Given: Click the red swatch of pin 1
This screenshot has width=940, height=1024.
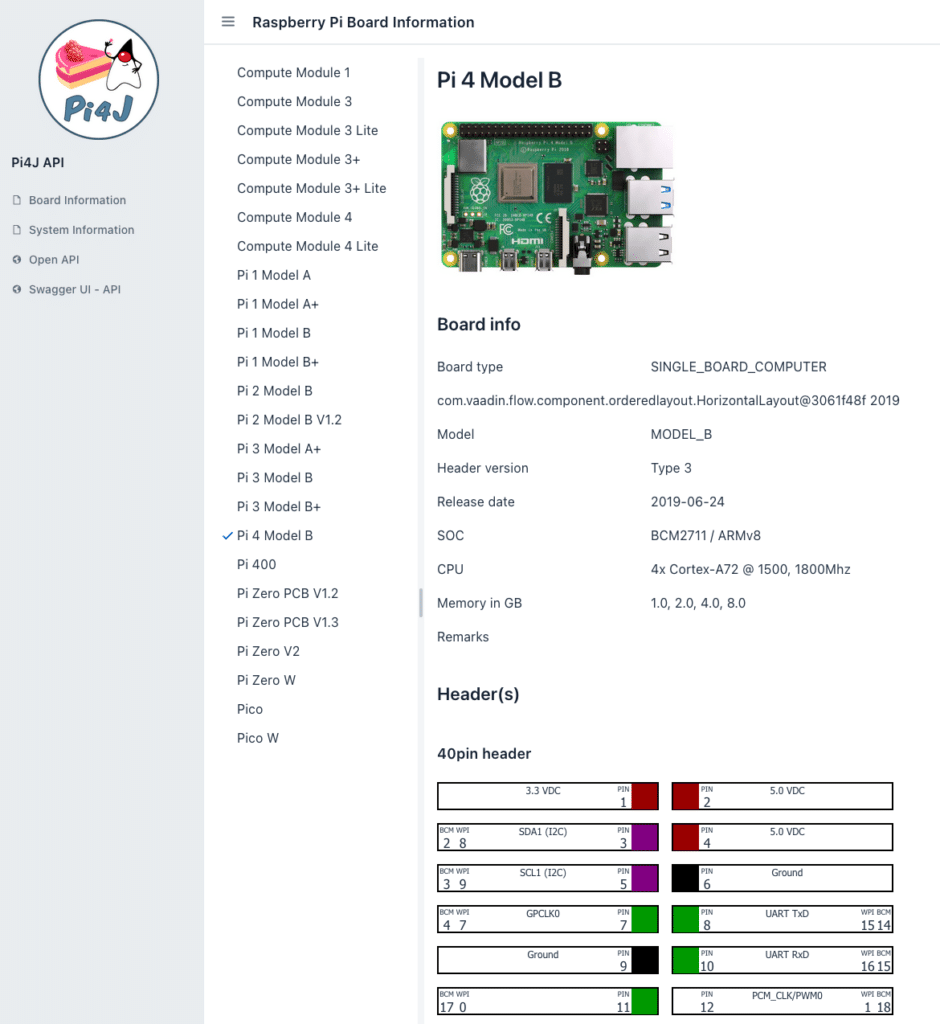Looking at the screenshot, I should pos(644,796).
